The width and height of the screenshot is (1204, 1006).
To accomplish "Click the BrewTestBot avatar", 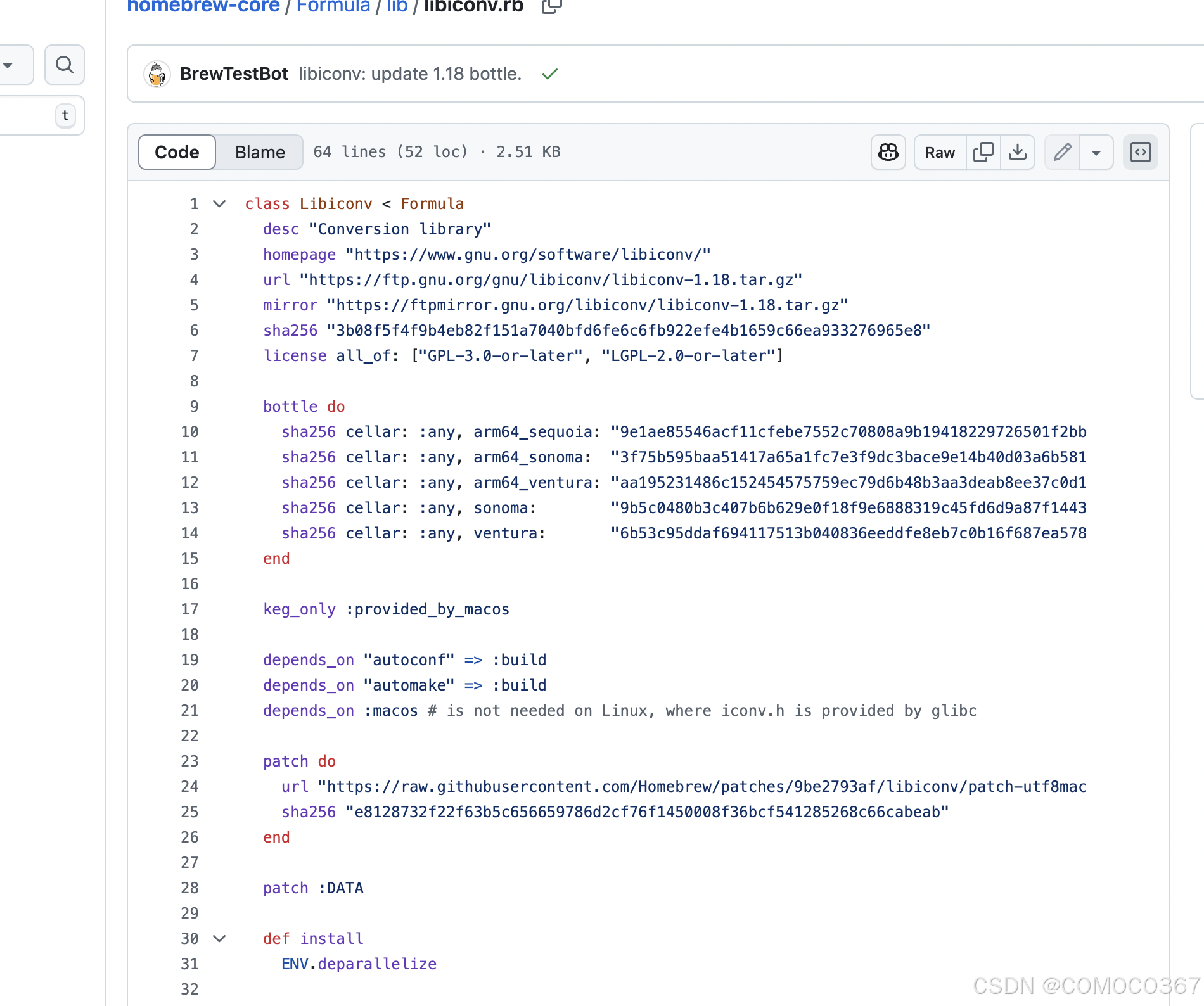I will 157,73.
